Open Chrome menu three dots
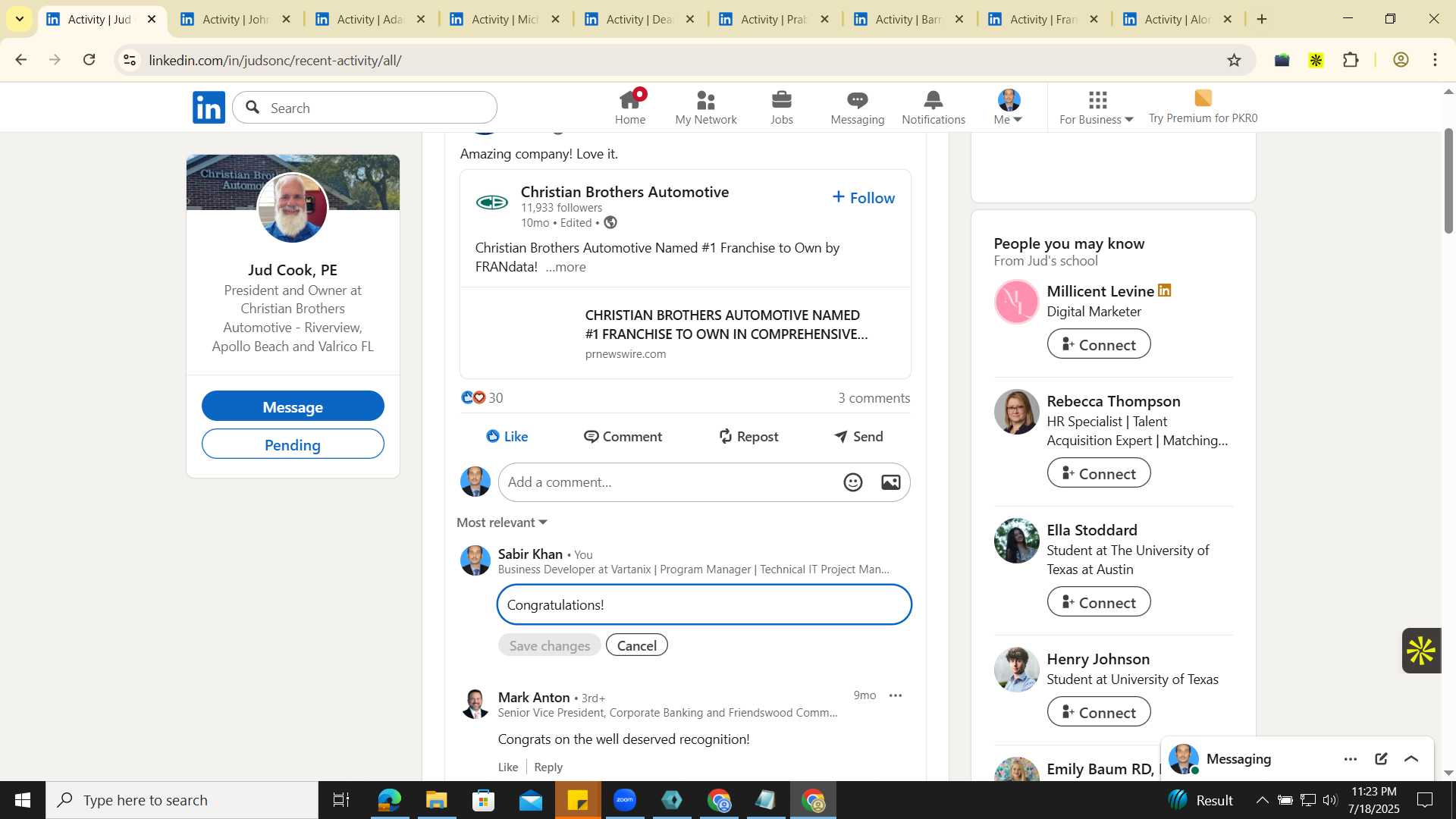 [1435, 60]
